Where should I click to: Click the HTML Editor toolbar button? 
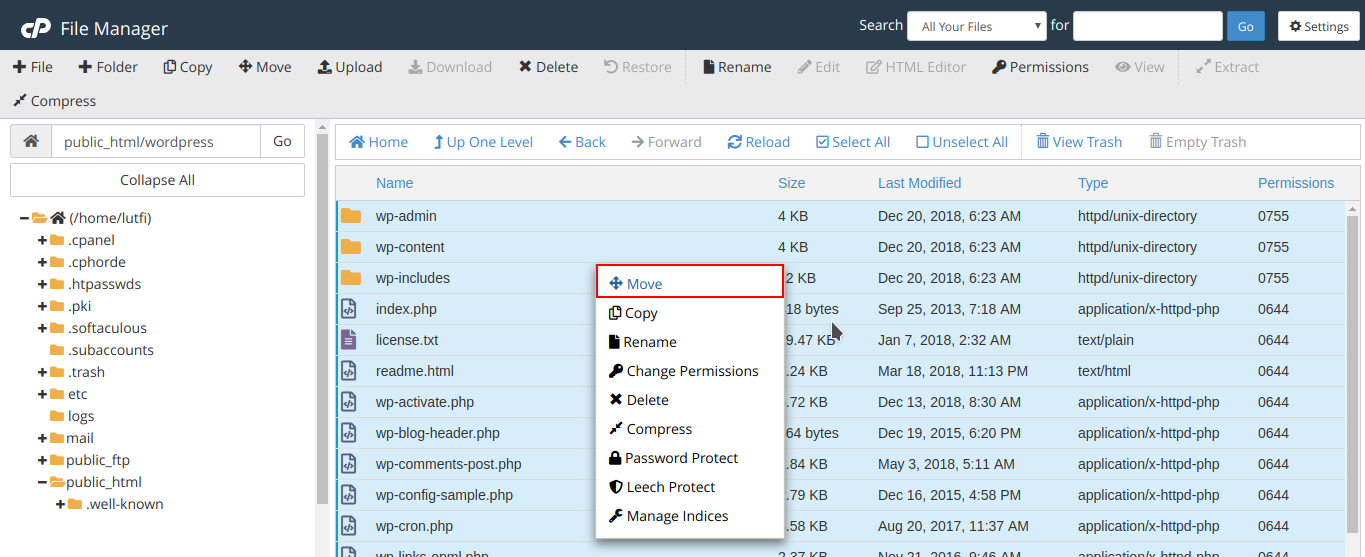point(916,67)
